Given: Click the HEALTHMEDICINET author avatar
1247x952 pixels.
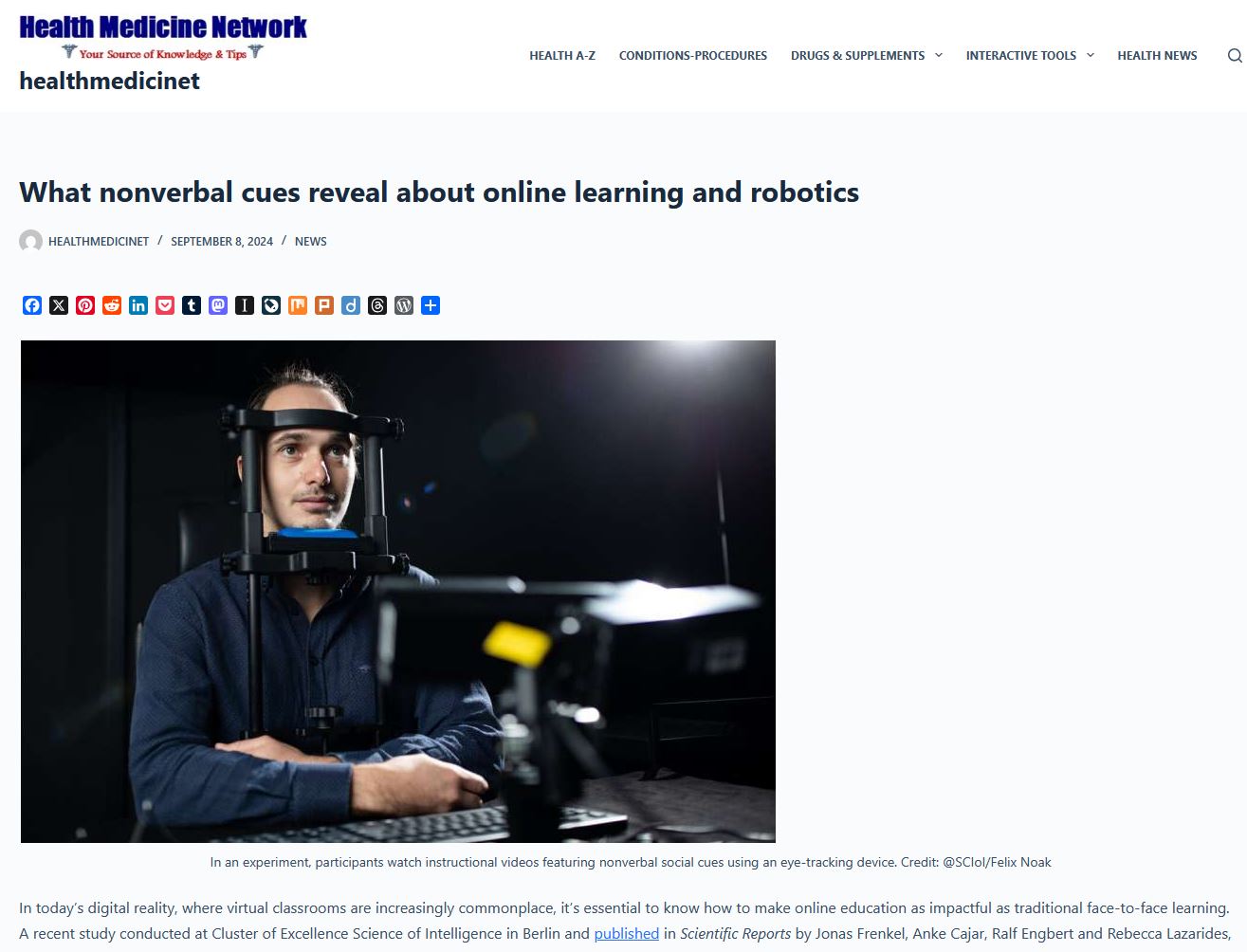Looking at the screenshot, I should click(x=31, y=241).
